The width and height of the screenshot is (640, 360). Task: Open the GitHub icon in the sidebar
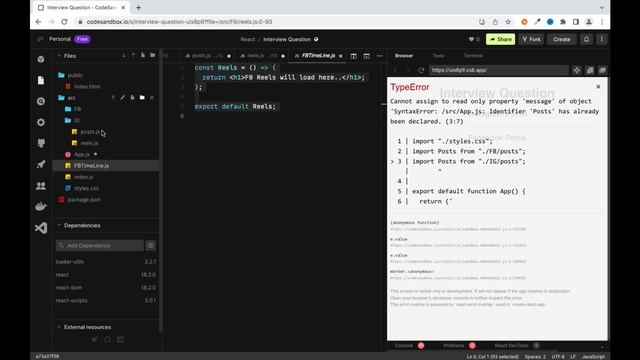(41, 143)
